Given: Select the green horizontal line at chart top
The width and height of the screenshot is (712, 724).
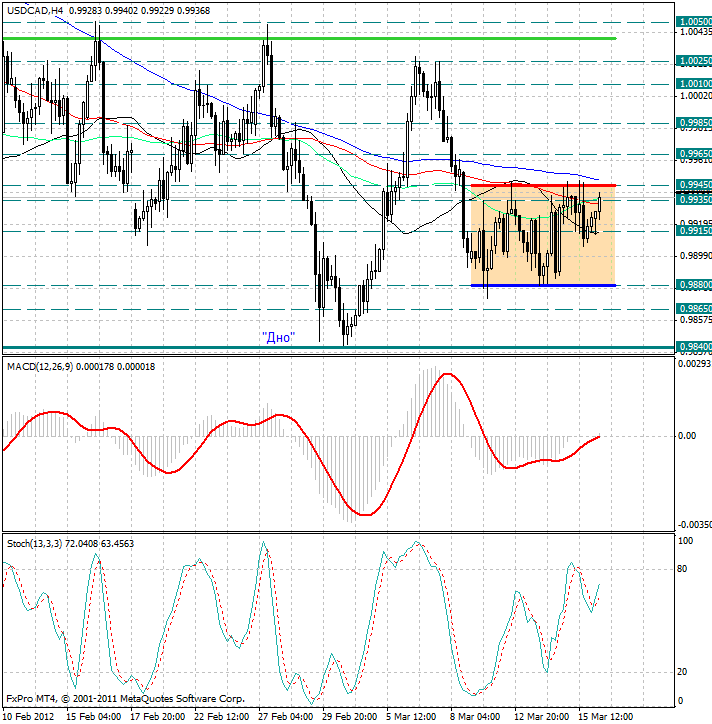Looking at the screenshot, I should 300,38.
